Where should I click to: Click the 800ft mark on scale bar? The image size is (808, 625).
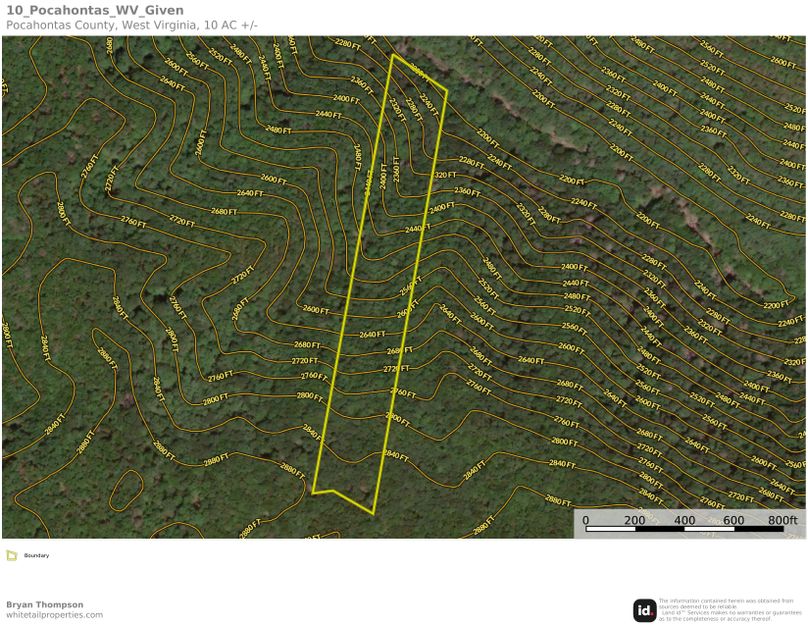click(x=785, y=520)
